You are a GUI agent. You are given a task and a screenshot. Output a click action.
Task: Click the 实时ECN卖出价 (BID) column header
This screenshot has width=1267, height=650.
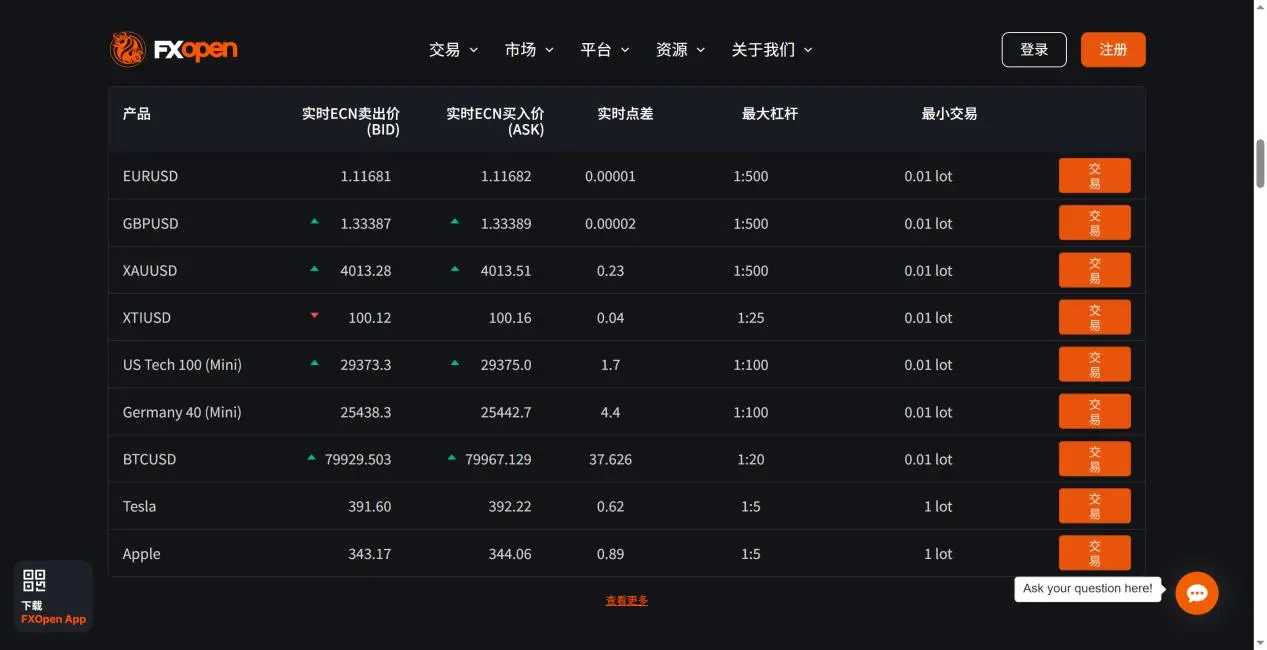click(351, 121)
